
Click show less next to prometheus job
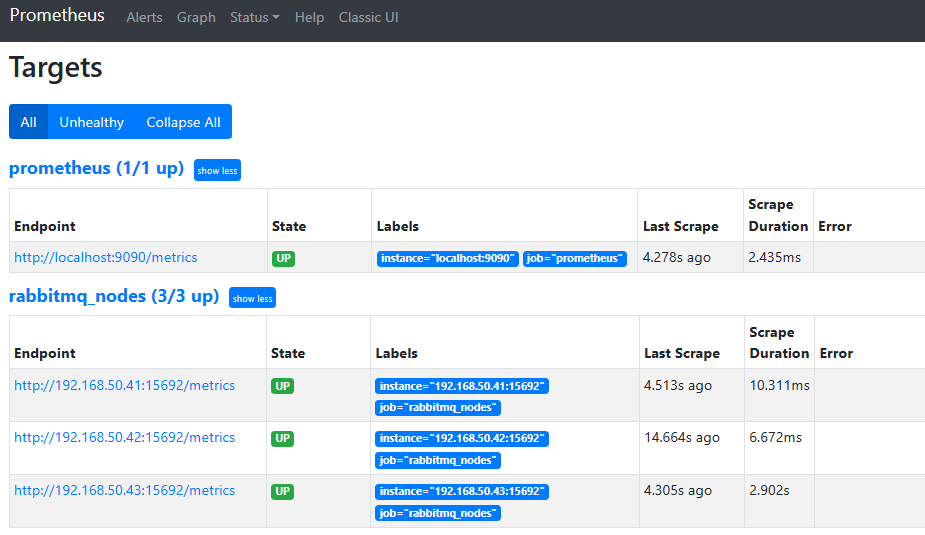(x=217, y=170)
